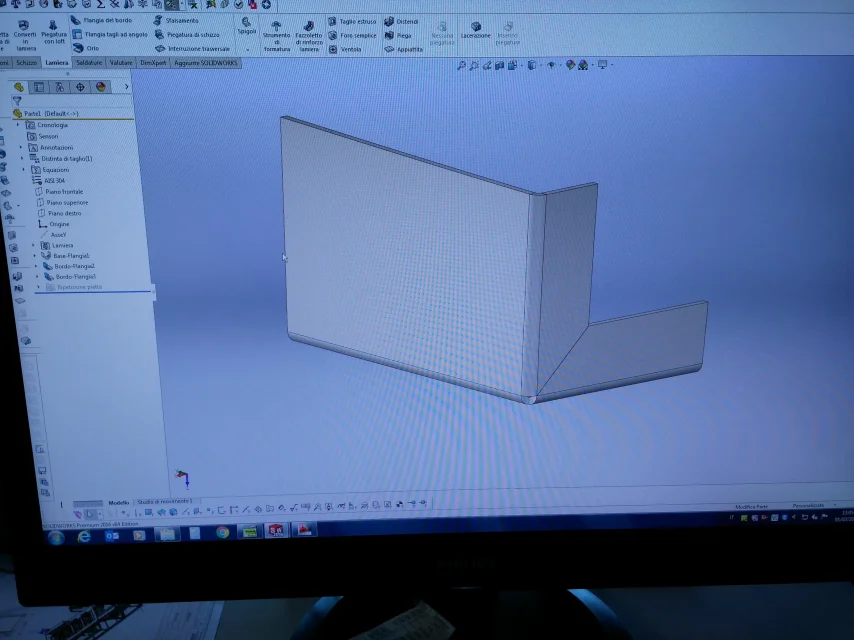
Task: Select the Taglio estruso tool
Action: pos(352,21)
